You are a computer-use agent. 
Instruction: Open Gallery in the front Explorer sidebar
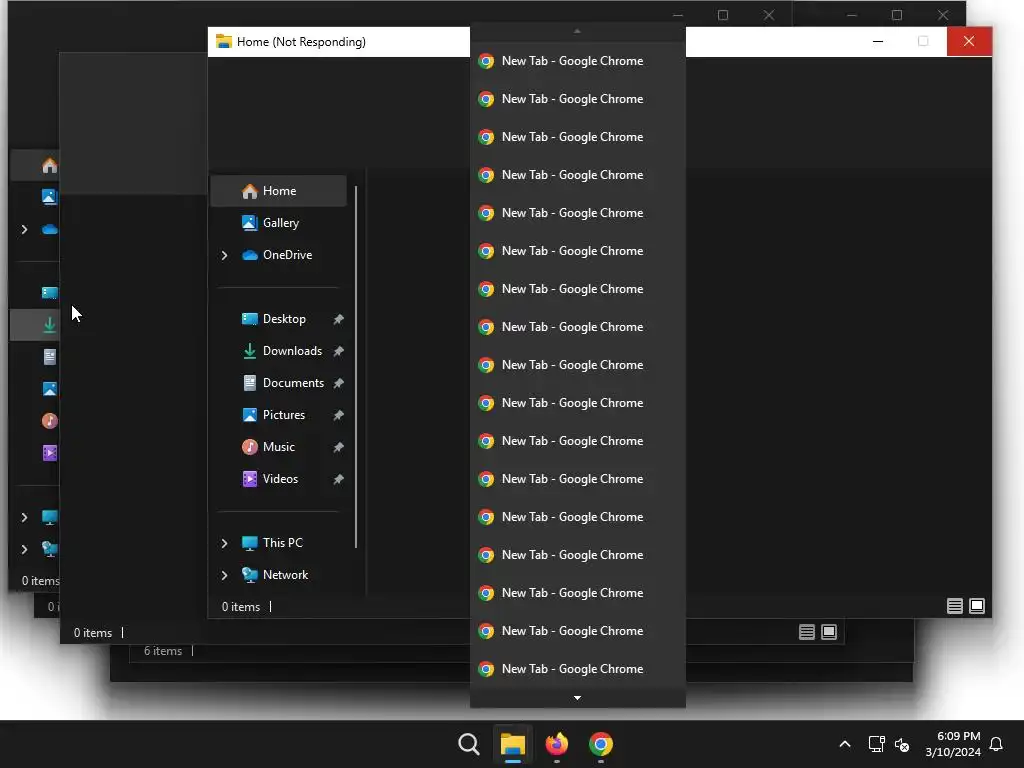tap(278, 223)
